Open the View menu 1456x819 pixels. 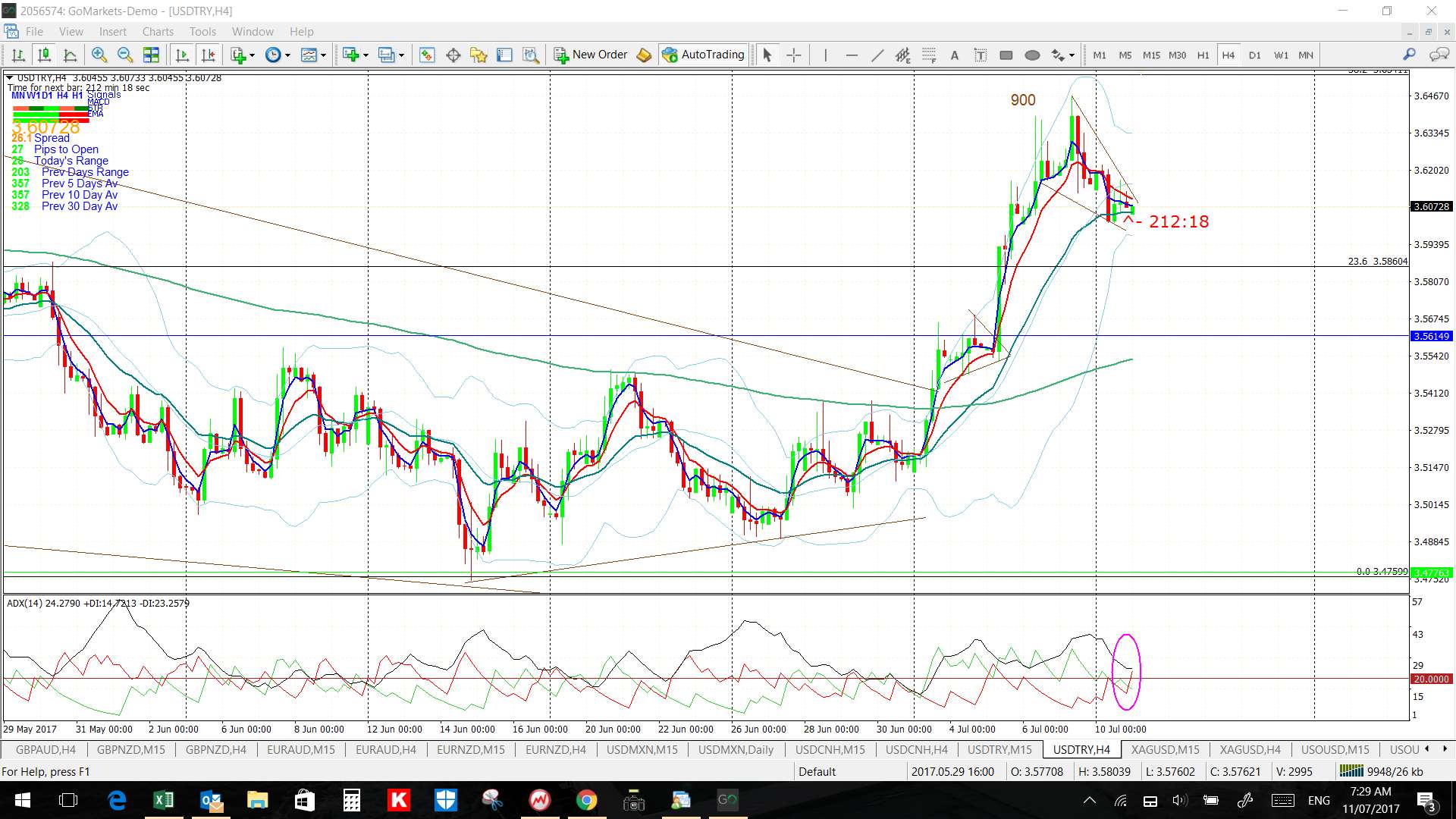point(71,31)
